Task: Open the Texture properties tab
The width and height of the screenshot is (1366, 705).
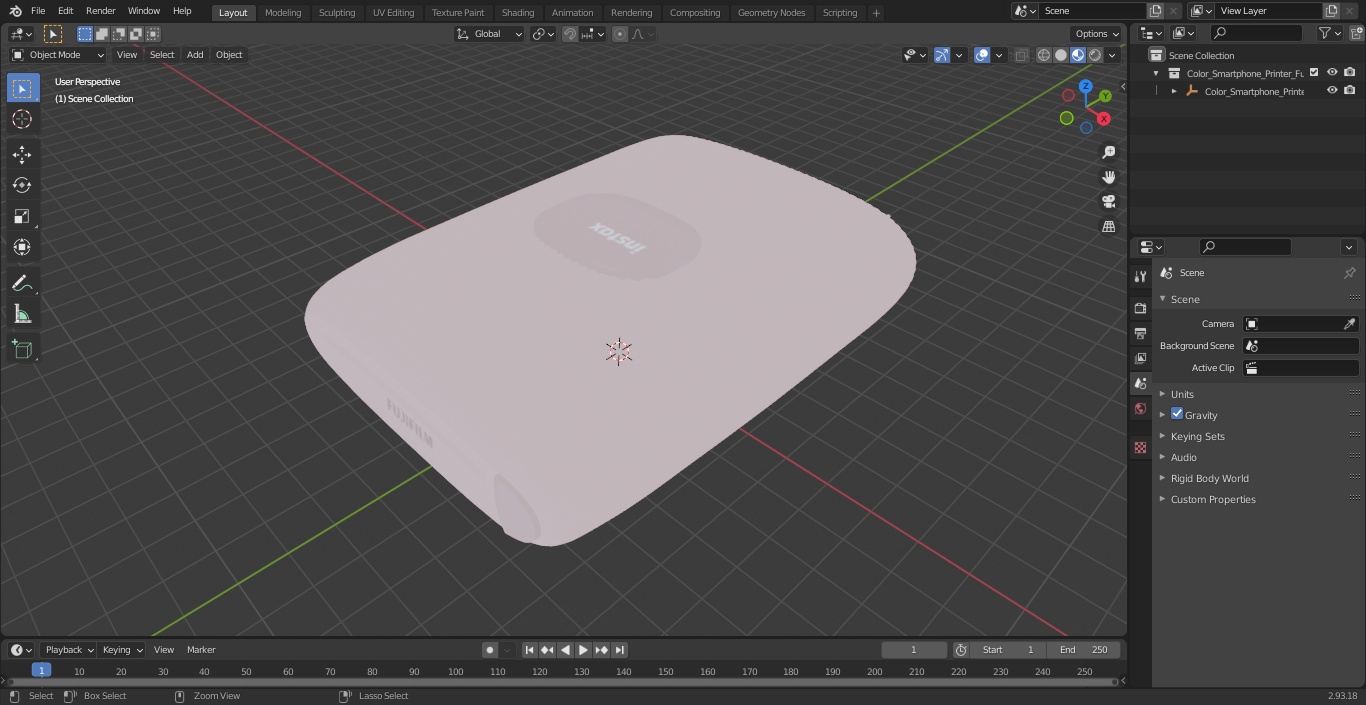Action: pos(1140,448)
